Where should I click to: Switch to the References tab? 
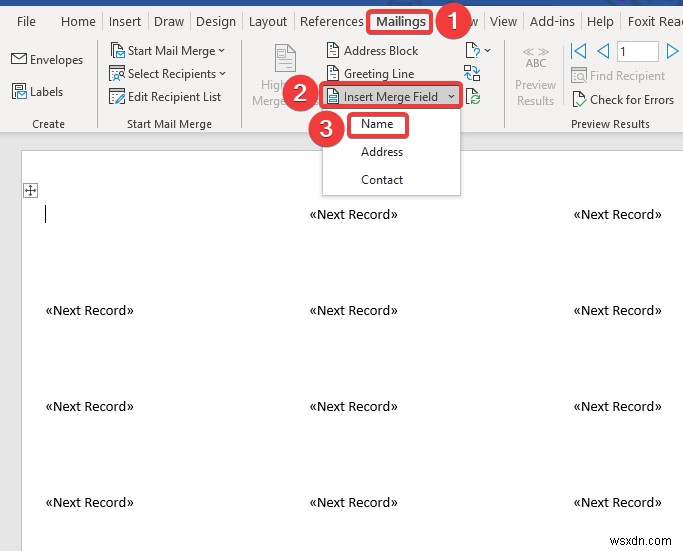(331, 21)
